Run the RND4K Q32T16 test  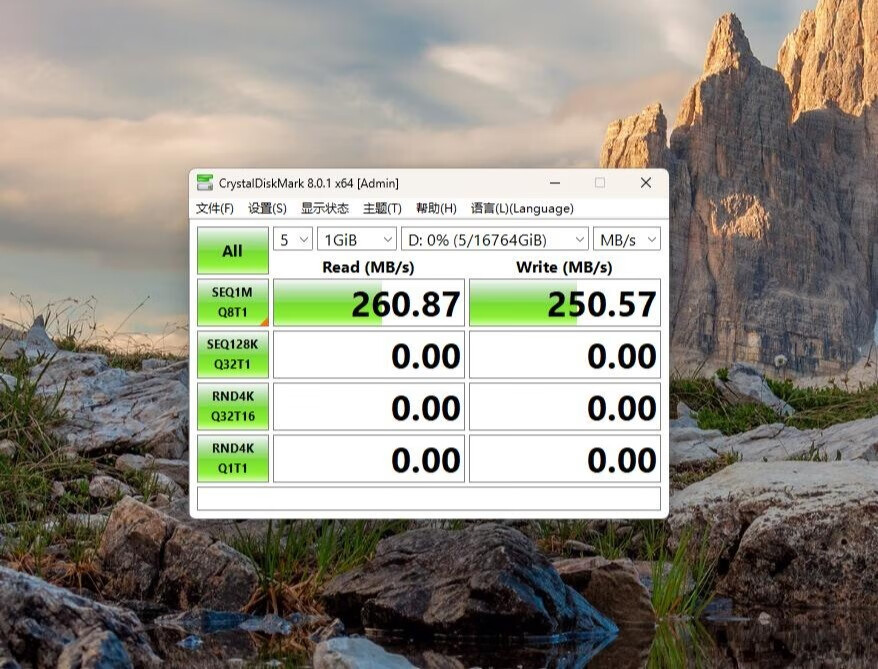(232, 406)
